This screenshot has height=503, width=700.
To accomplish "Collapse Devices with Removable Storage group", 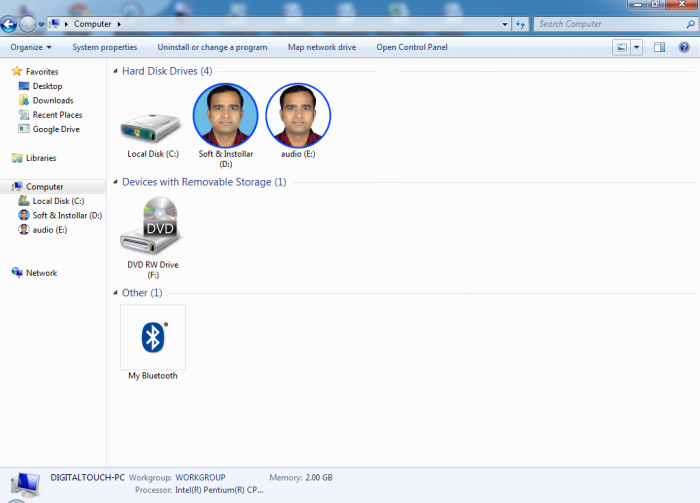I will click(115, 182).
